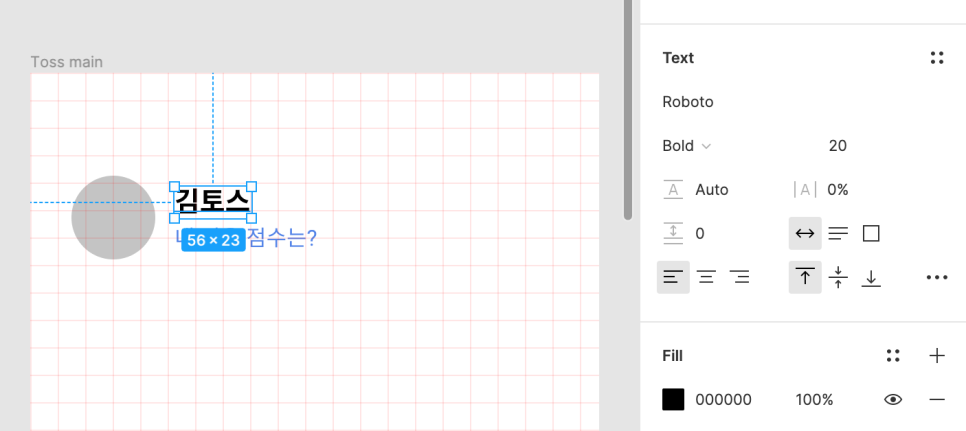Viewport: 966px width, 431px height.
Task: Click the Text section header
Action: [x=678, y=58]
